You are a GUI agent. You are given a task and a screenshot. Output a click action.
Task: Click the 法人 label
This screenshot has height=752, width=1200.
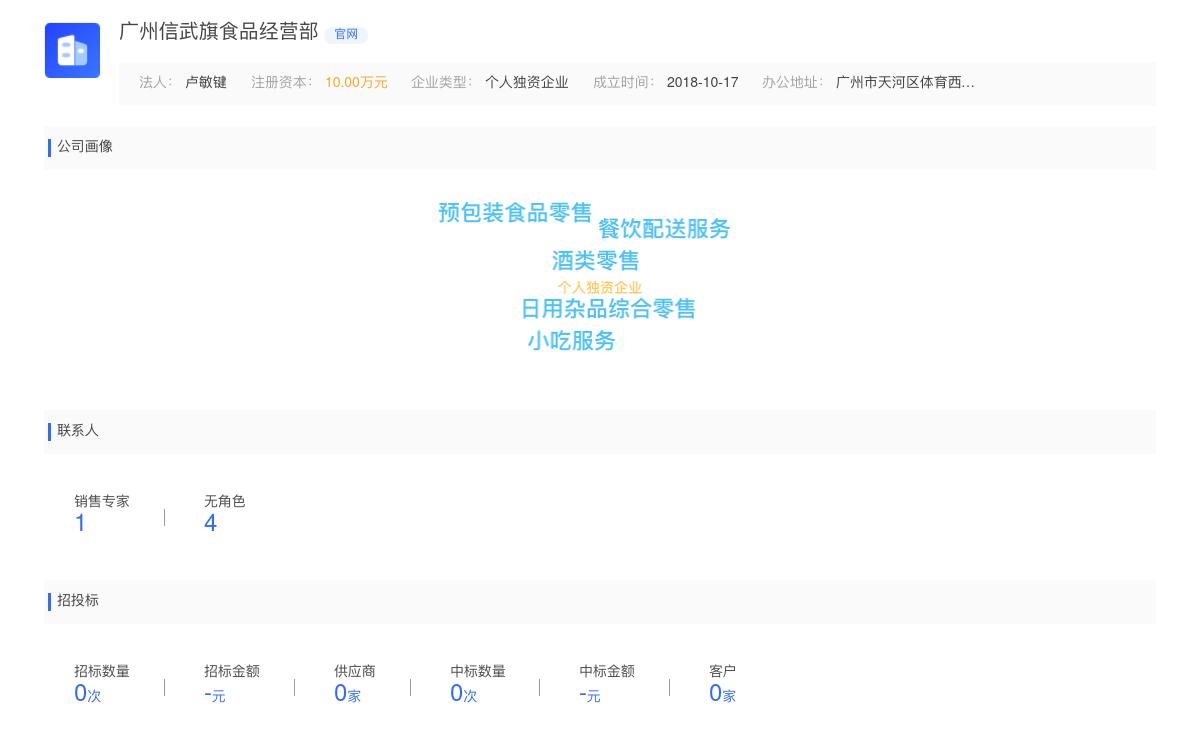pos(156,82)
